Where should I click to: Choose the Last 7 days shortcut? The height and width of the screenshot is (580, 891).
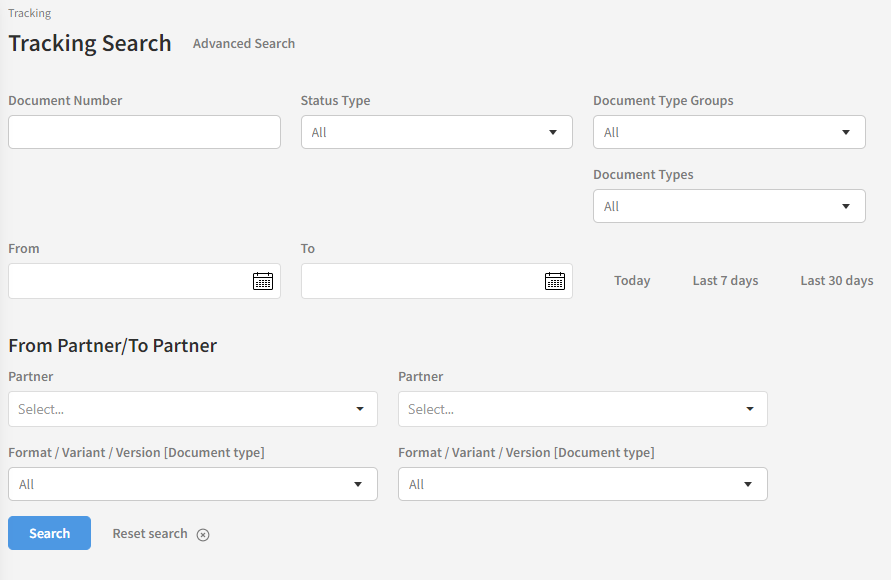(x=725, y=281)
